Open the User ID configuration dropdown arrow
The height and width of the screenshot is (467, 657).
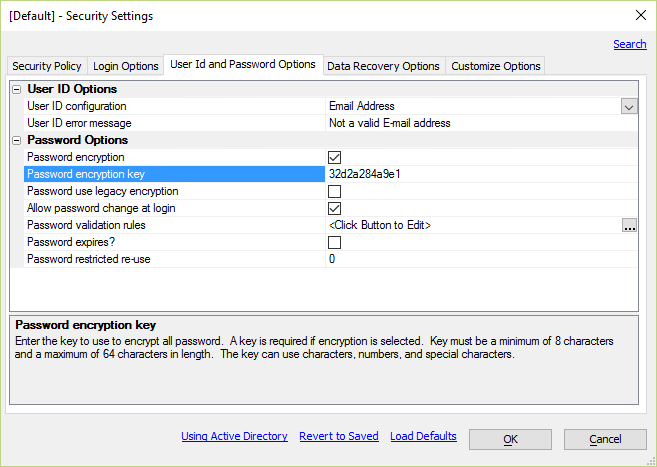tap(629, 106)
